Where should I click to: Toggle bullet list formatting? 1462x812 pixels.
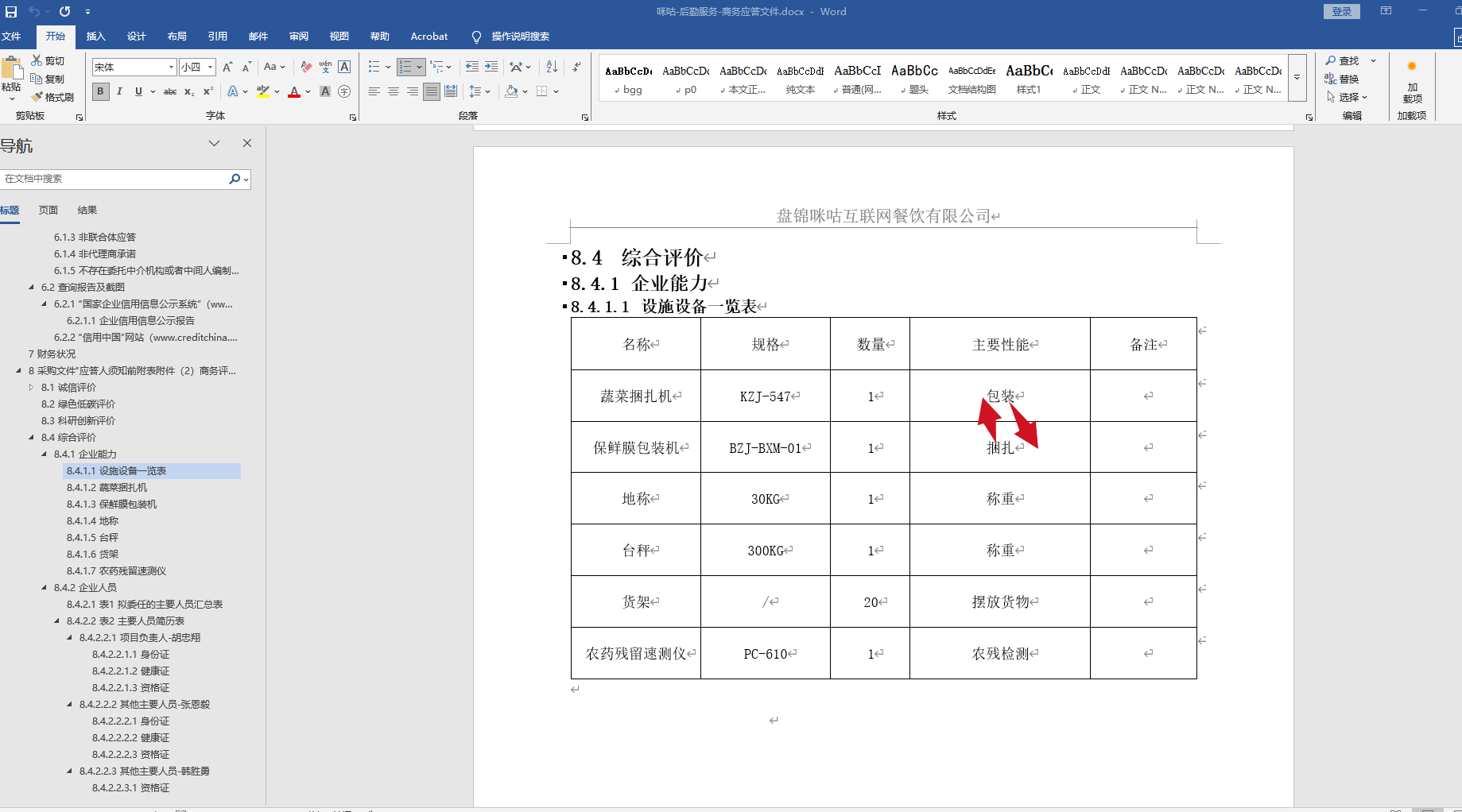[374, 67]
